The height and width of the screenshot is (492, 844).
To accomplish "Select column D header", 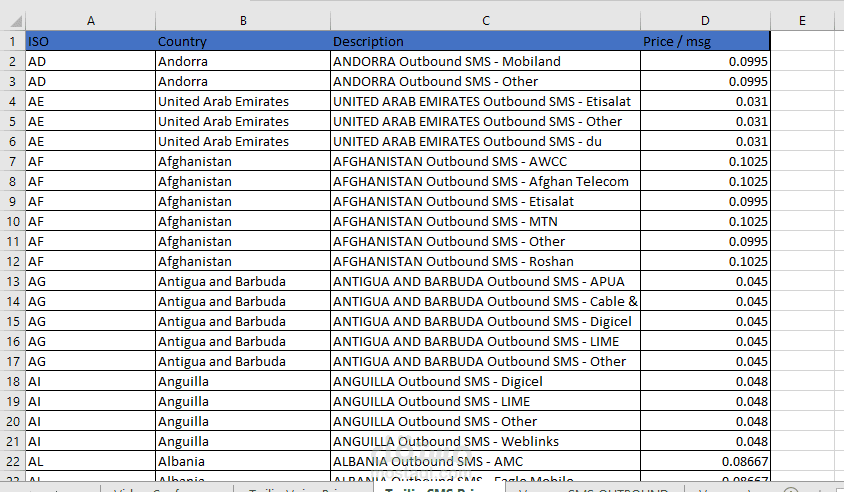I will (705, 20).
